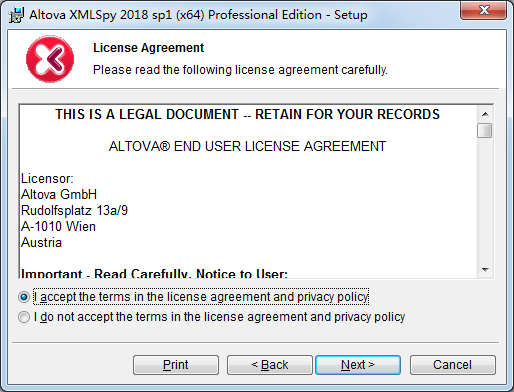Click the 'Important - Read Carefully' line
The image size is (514, 392).
point(154,273)
